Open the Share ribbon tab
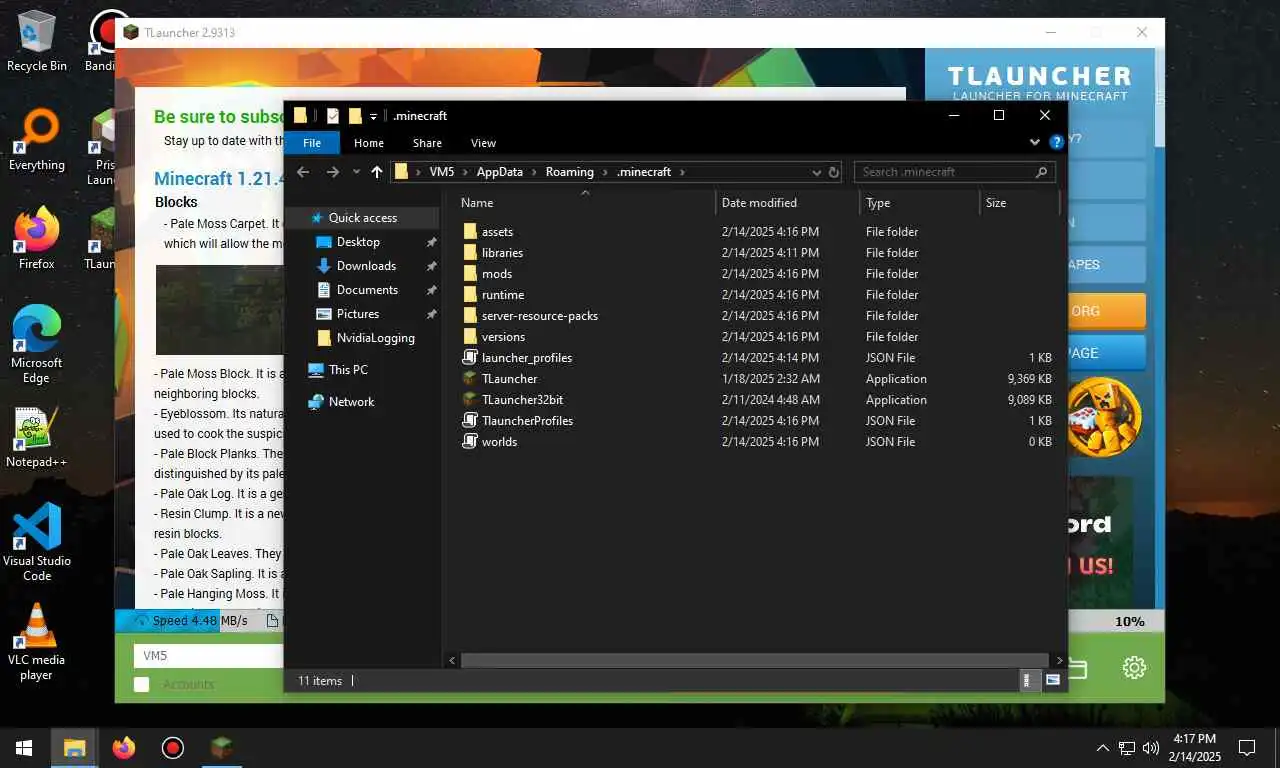This screenshot has width=1280, height=768. (x=427, y=143)
